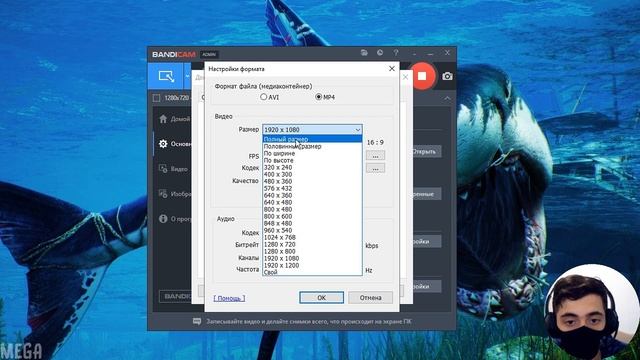Select 960 x 540 resolution

pyautogui.click(x=312, y=230)
